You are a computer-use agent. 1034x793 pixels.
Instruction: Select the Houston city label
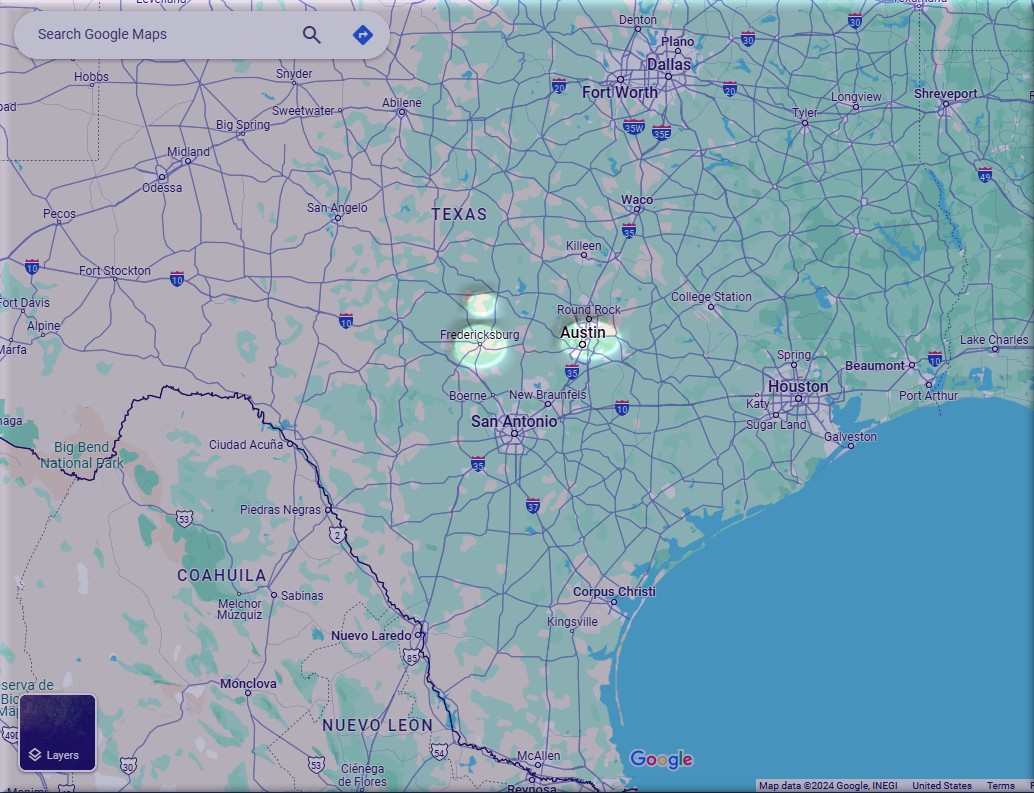[797, 386]
